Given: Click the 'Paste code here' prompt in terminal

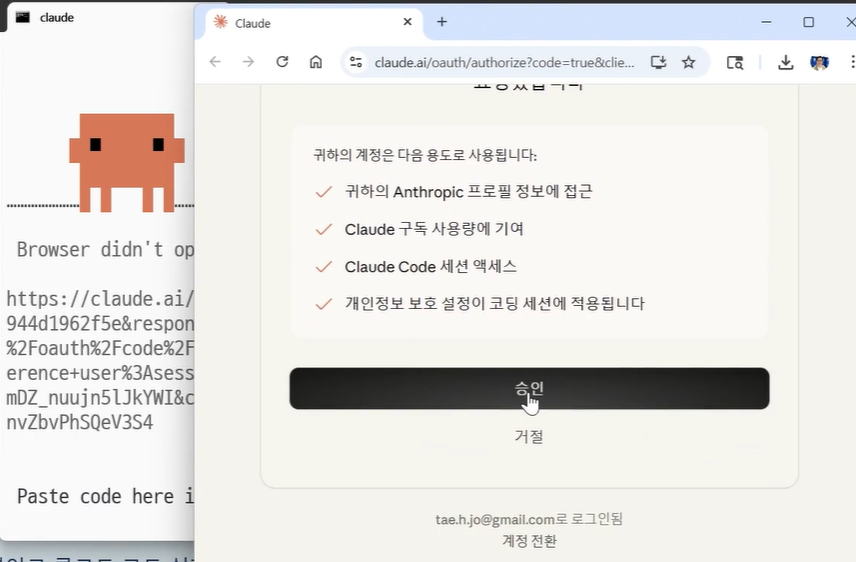Looking at the screenshot, I should tap(105, 496).
